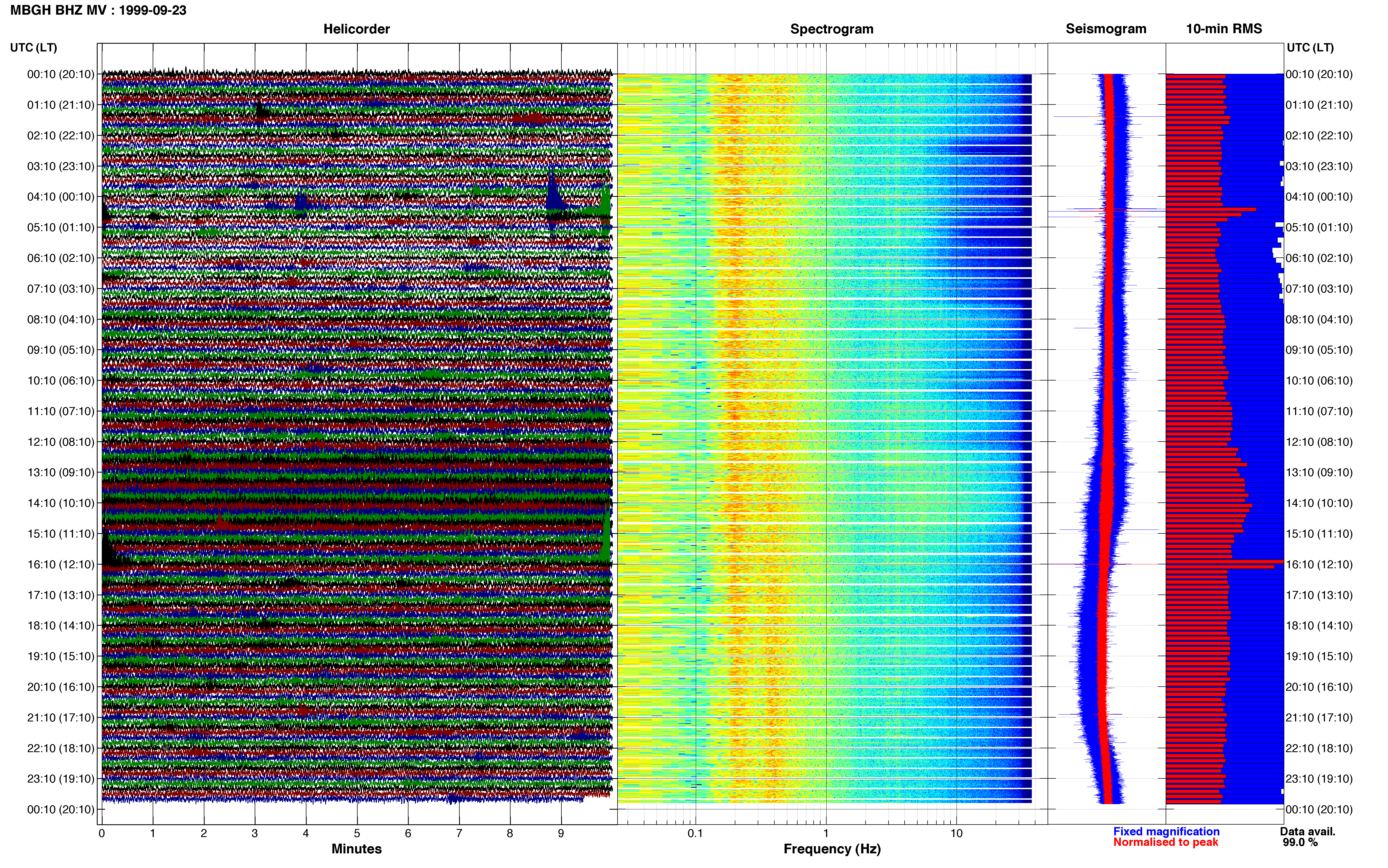Screen dimensions: 1388x868
Task: Click the left '04:10 (00:10)' time label
Action: click(61, 197)
